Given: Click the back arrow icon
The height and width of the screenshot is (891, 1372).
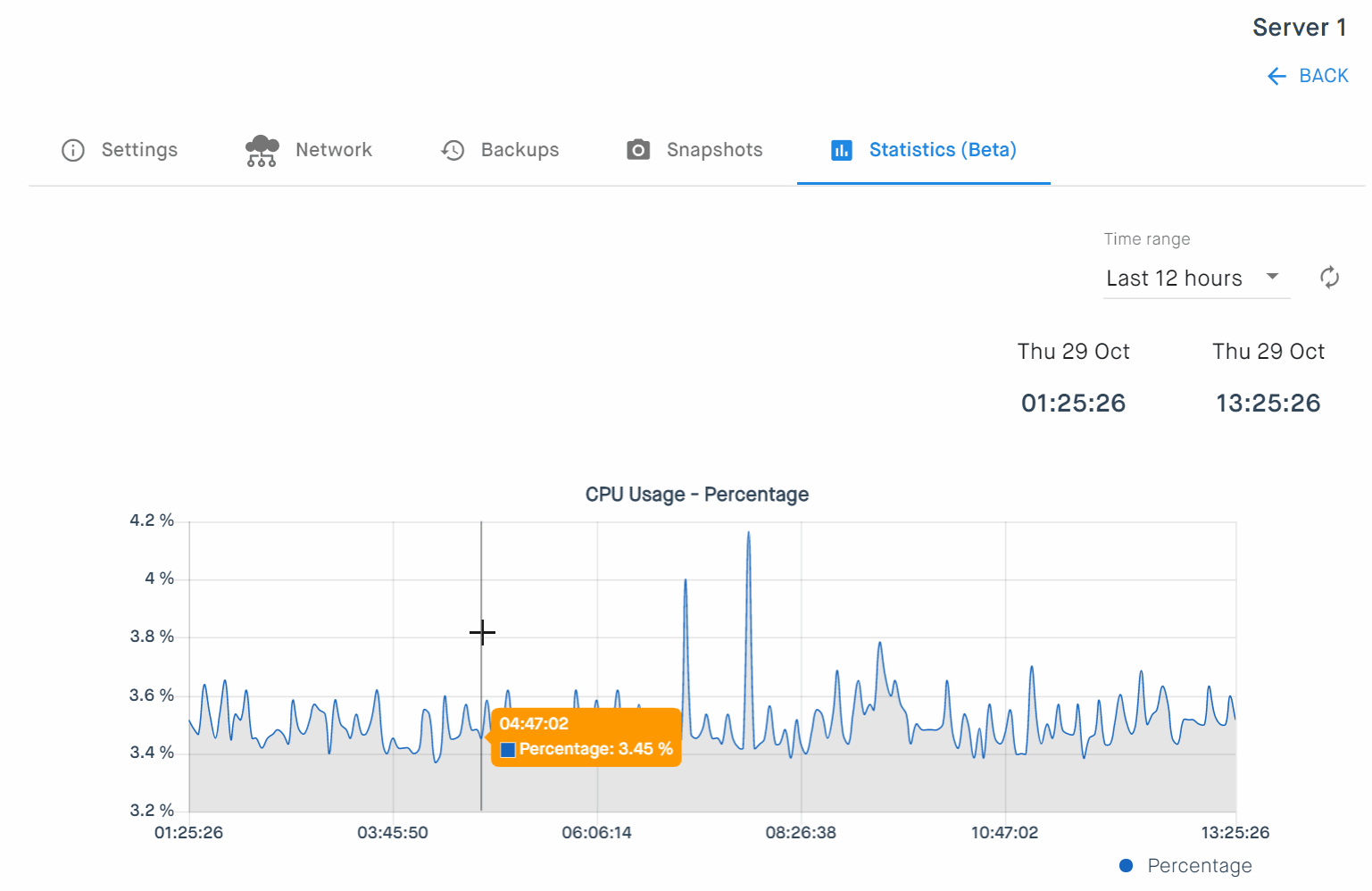Looking at the screenshot, I should click(x=1276, y=76).
